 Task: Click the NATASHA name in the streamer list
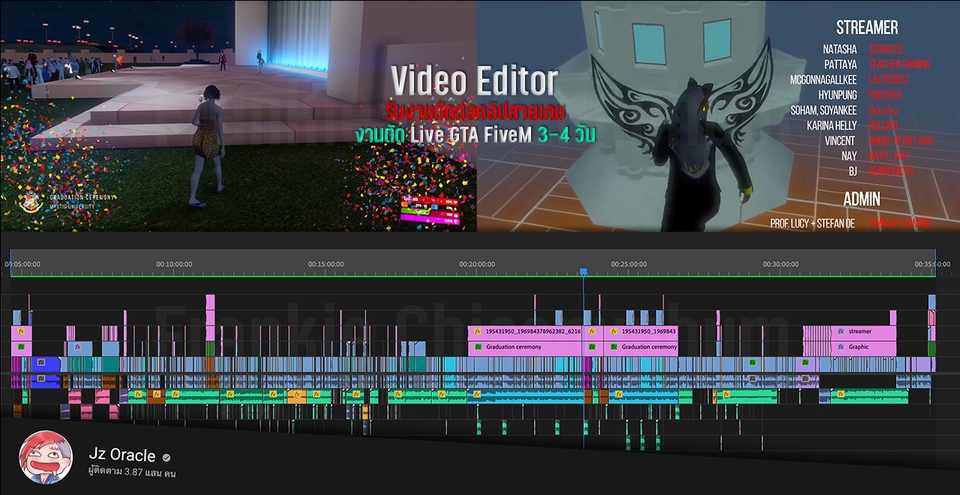tap(841, 49)
